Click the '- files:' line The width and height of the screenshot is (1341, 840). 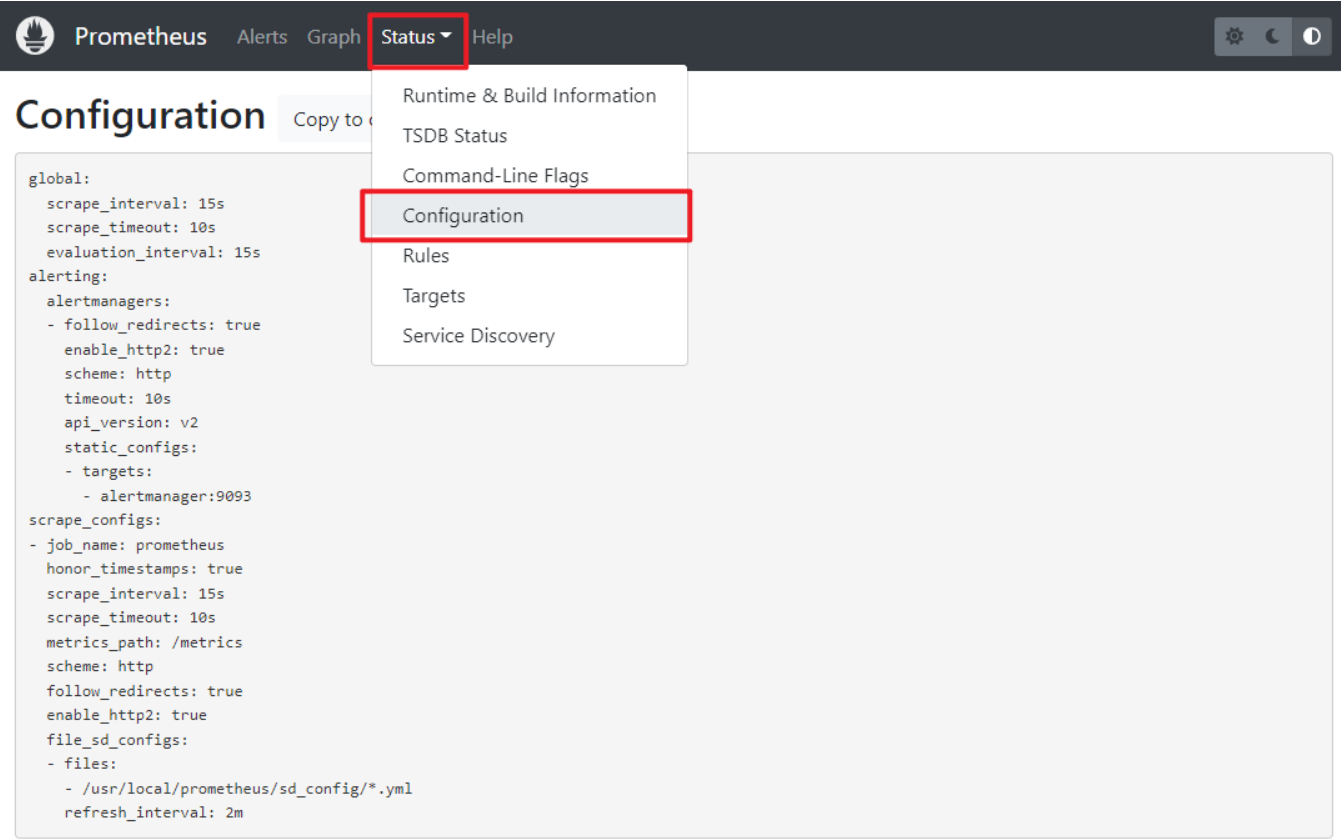pos(82,764)
